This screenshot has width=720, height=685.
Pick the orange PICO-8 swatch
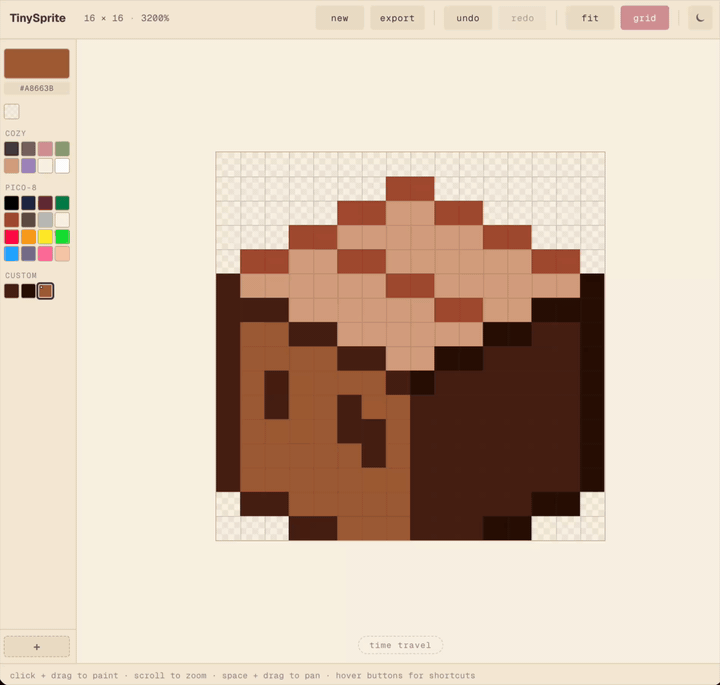[28, 237]
